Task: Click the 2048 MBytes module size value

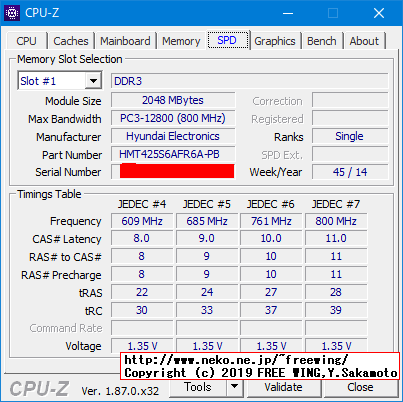Action: (173, 100)
